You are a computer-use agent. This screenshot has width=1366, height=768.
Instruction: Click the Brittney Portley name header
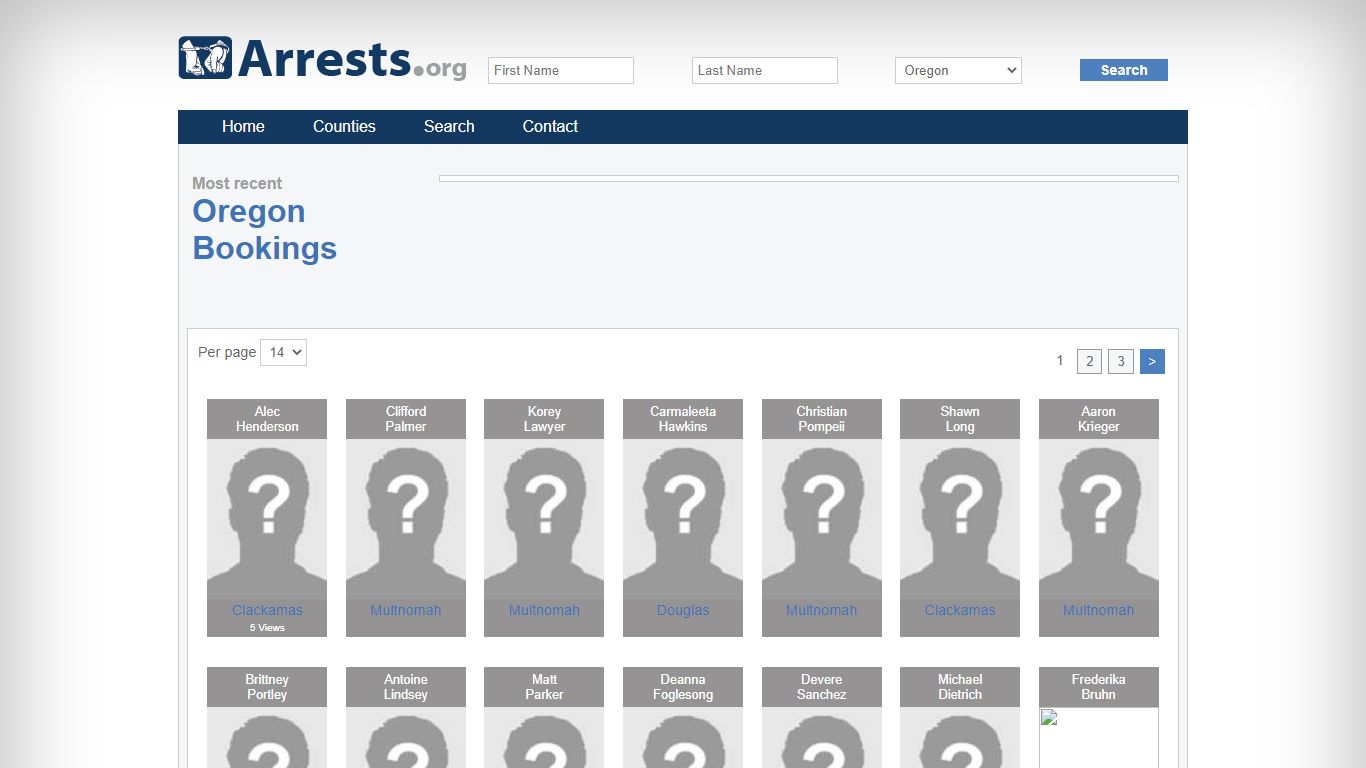coord(267,687)
